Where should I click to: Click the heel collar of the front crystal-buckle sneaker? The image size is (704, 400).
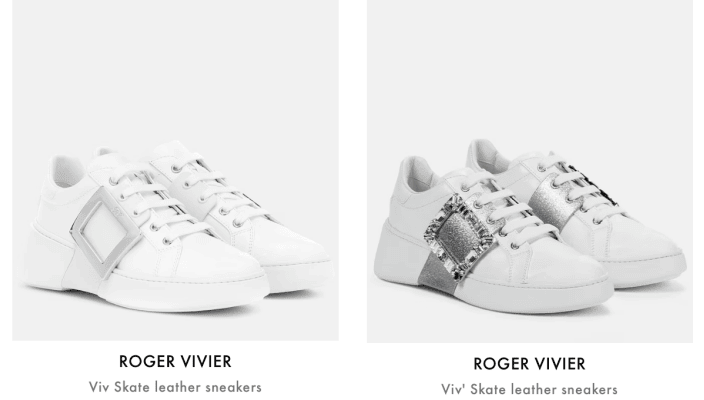coord(415,175)
